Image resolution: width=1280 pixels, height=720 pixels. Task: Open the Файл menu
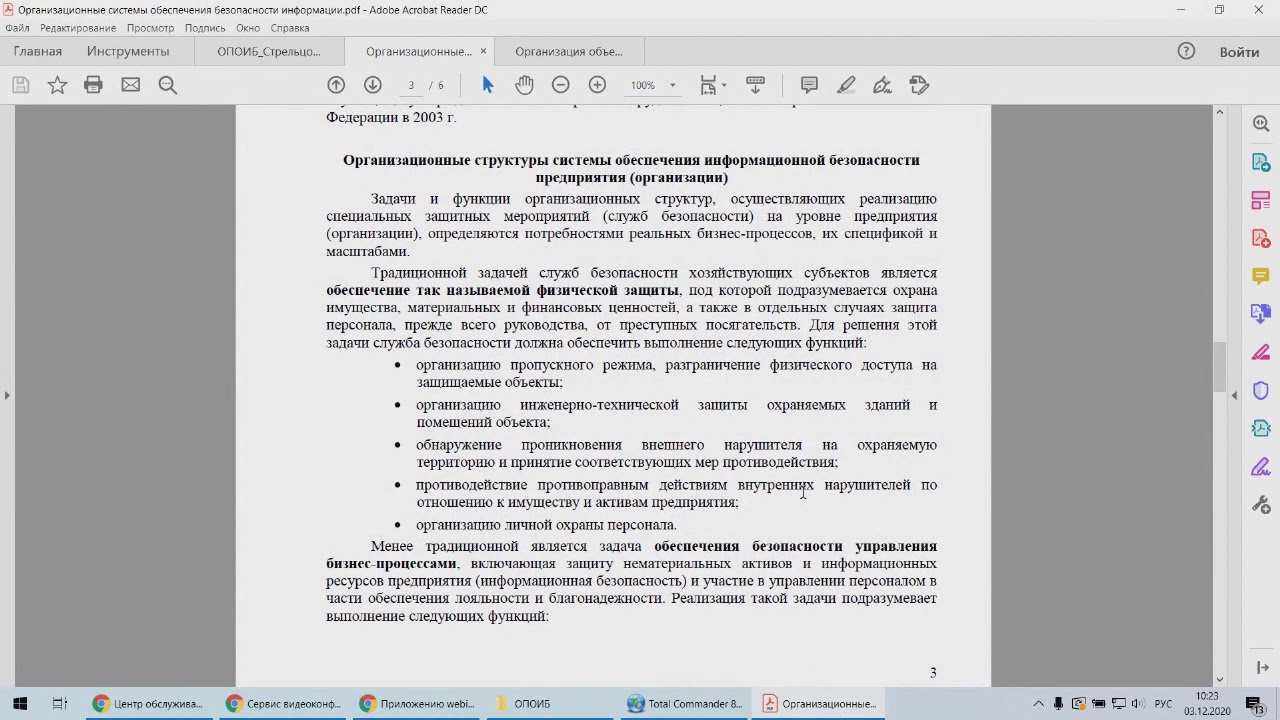[17, 28]
